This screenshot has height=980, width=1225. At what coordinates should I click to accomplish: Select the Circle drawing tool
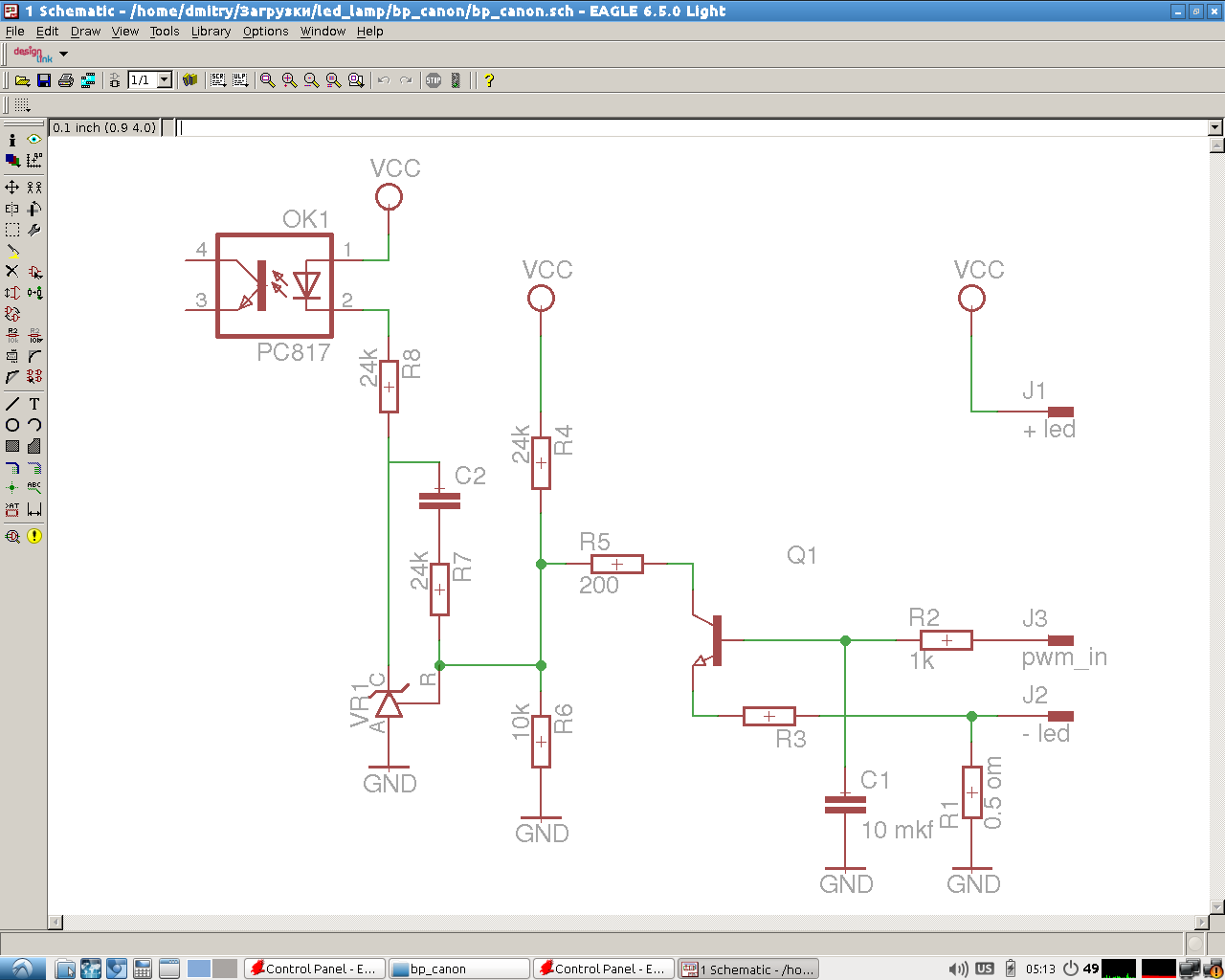click(x=12, y=425)
